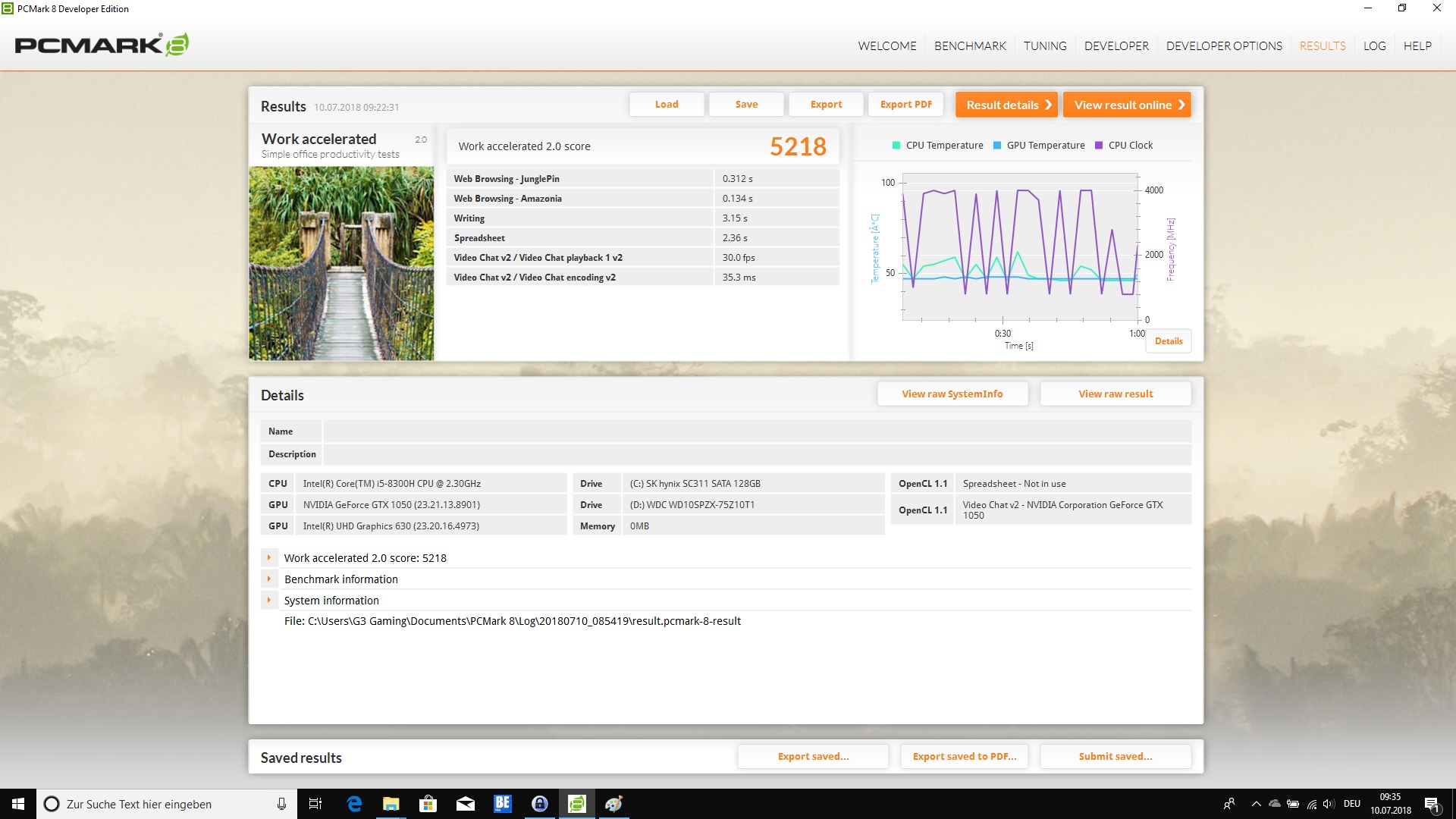The image size is (1456, 819).
Task: Toggle CPU Clock legend swatch
Action: click(1099, 146)
